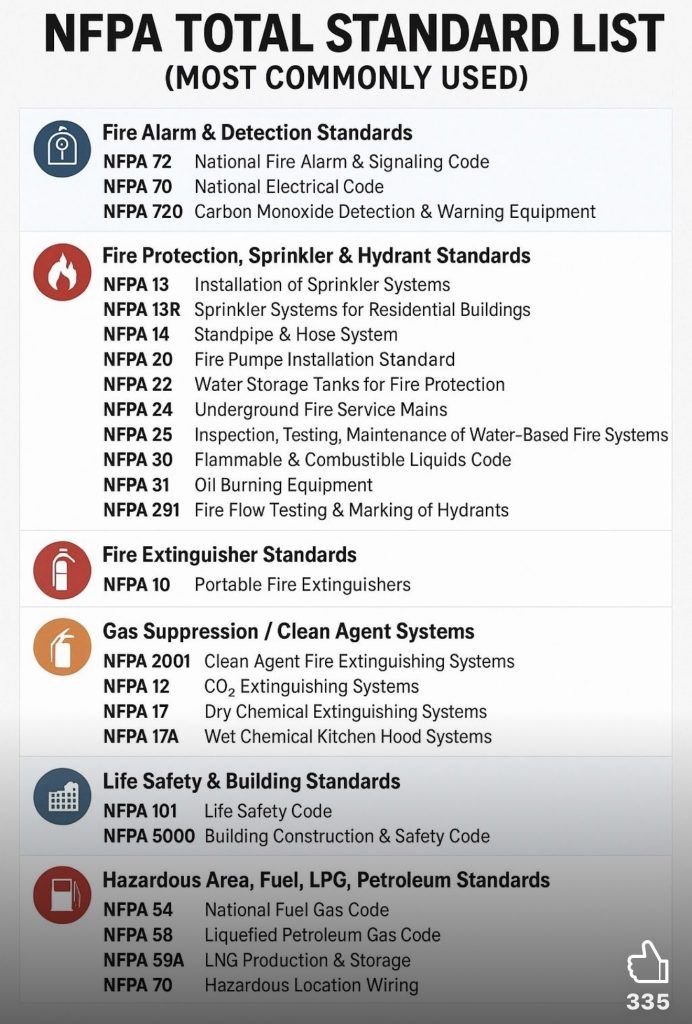Click the orange gas suppression extinguisher icon
The width and height of the screenshot is (692, 1024).
click(x=62, y=647)
